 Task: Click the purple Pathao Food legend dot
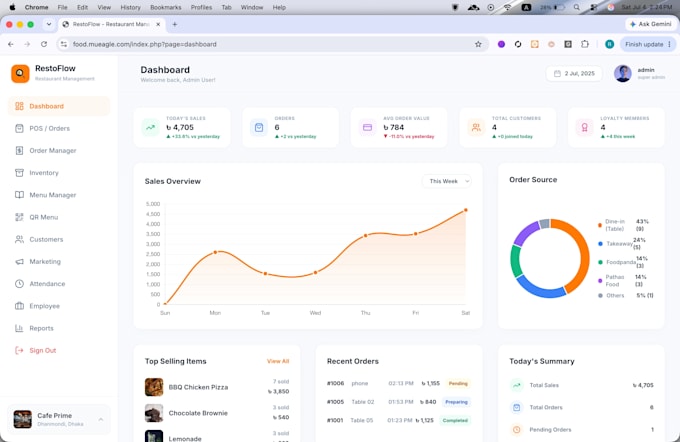[600, 281]
